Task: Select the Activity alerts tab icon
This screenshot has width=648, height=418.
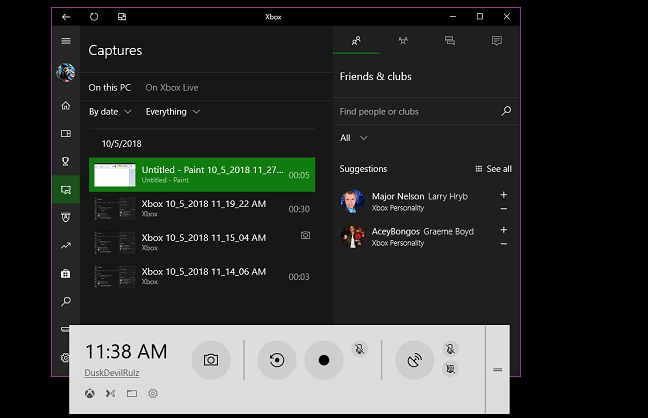Action: 497,41
